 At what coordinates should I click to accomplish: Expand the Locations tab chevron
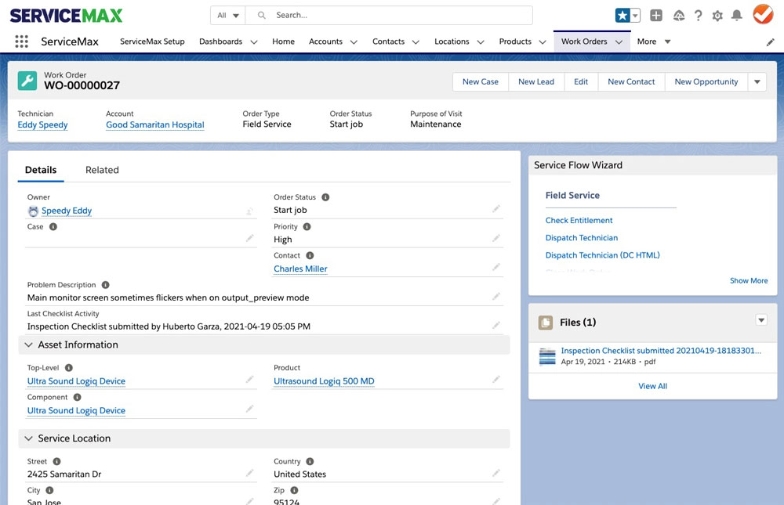tap(480, 42)
